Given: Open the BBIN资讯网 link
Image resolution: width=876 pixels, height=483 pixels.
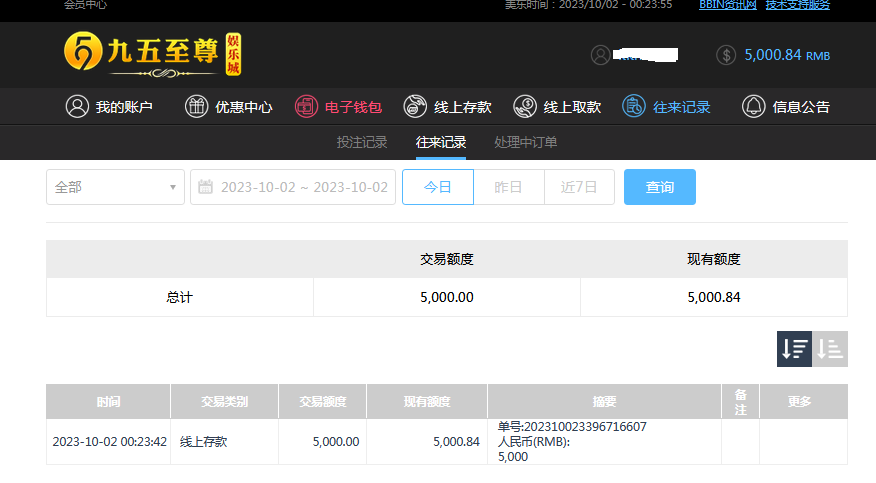Looking at the screenshot, I should (728, 4).
